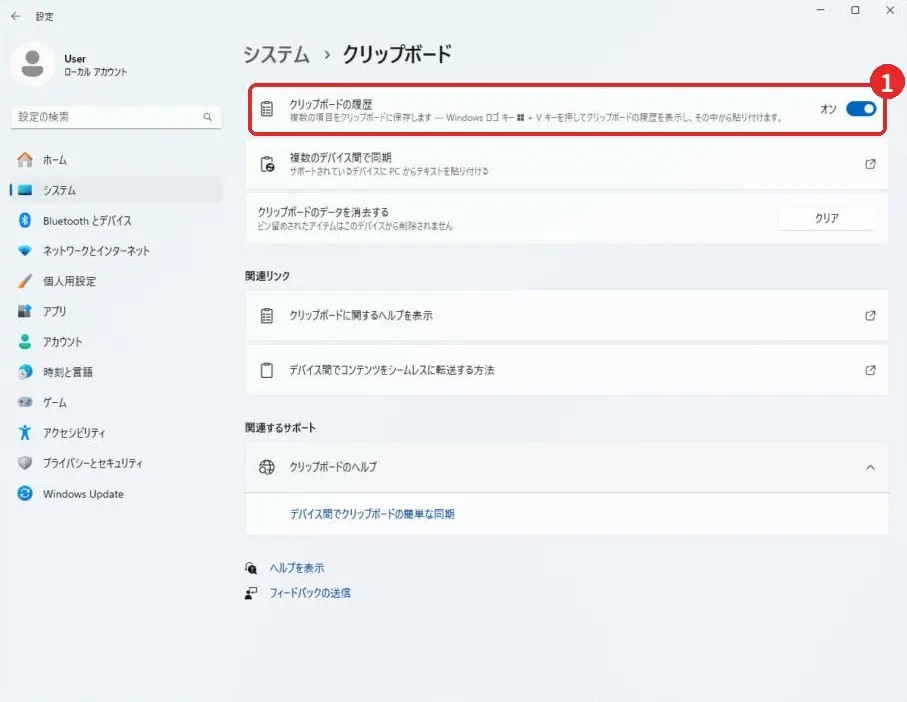Viewport: 907px width, 702px height.
Task: Click the アクセシビリティ figure icon
Action: 25,433
